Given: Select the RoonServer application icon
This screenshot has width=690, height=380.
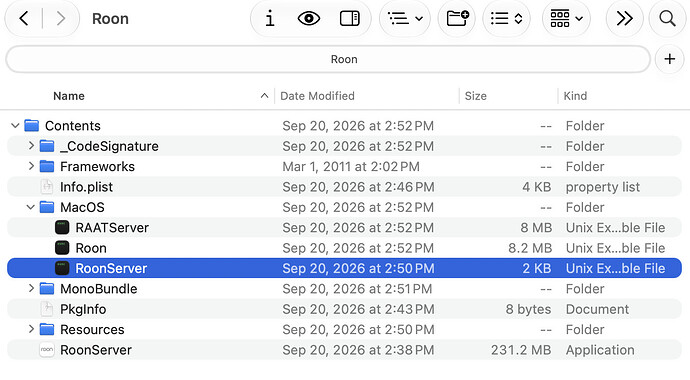Looking at the screenshot, I should (47, 350).
